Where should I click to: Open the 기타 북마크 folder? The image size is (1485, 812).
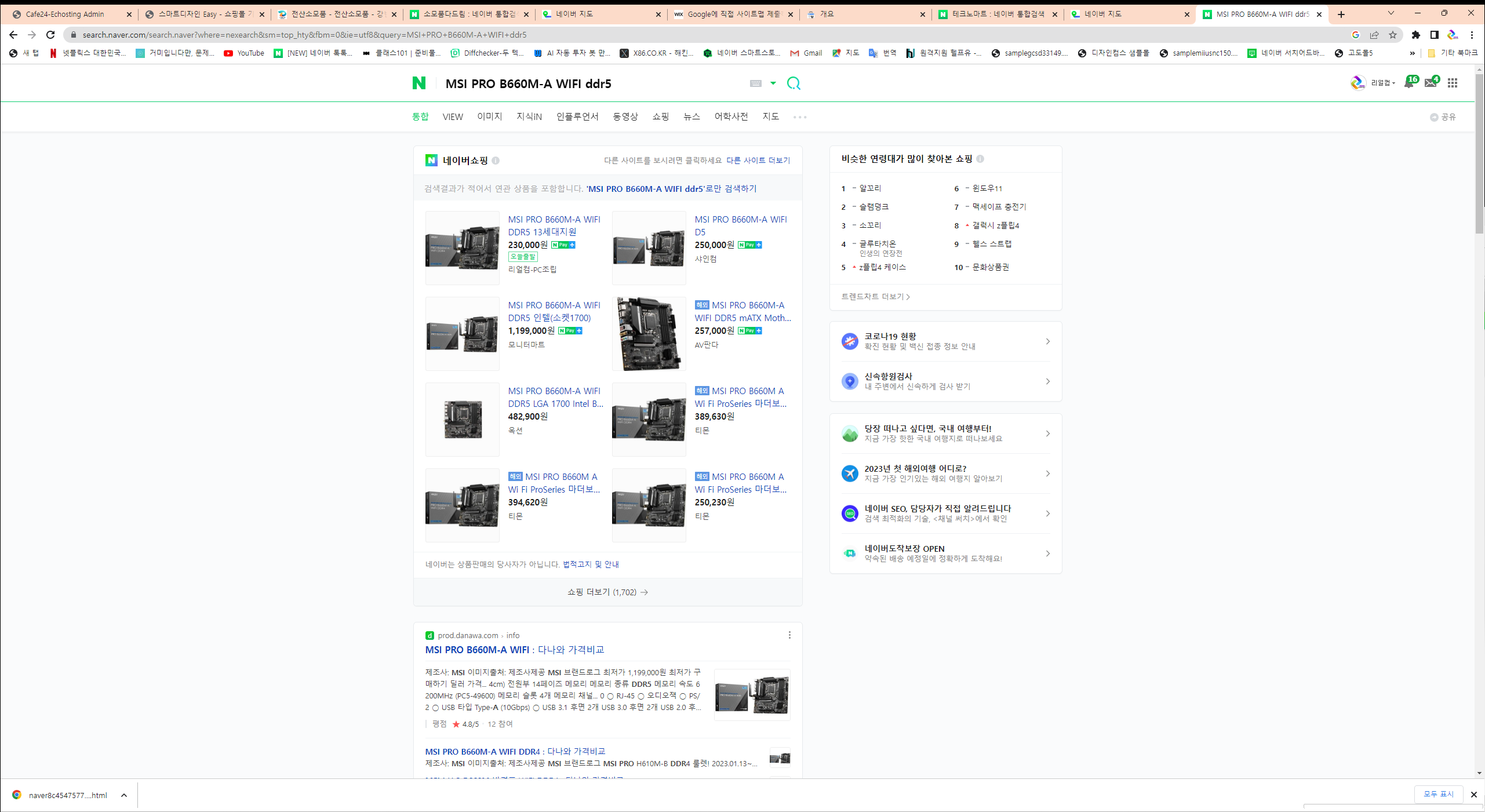click(1452, 53)
